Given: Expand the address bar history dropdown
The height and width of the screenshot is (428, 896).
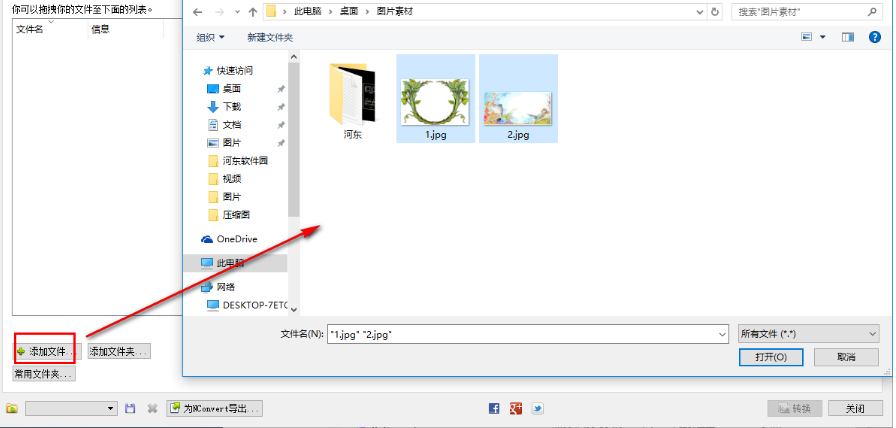Looking at the screenshot, I should (x=700, y=11).
